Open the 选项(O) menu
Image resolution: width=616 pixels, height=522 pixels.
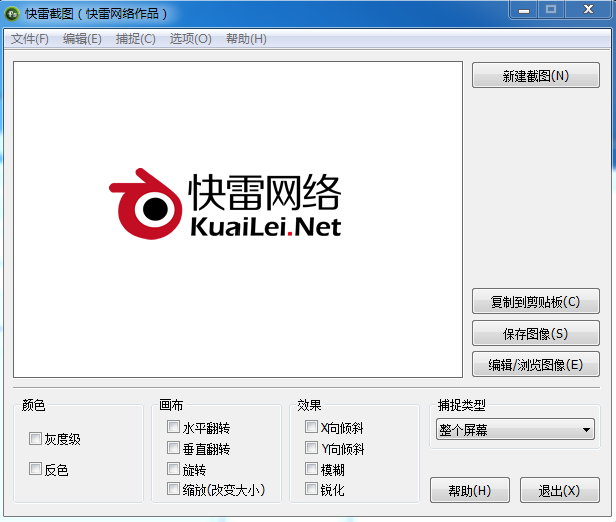(x=190, y=39)
